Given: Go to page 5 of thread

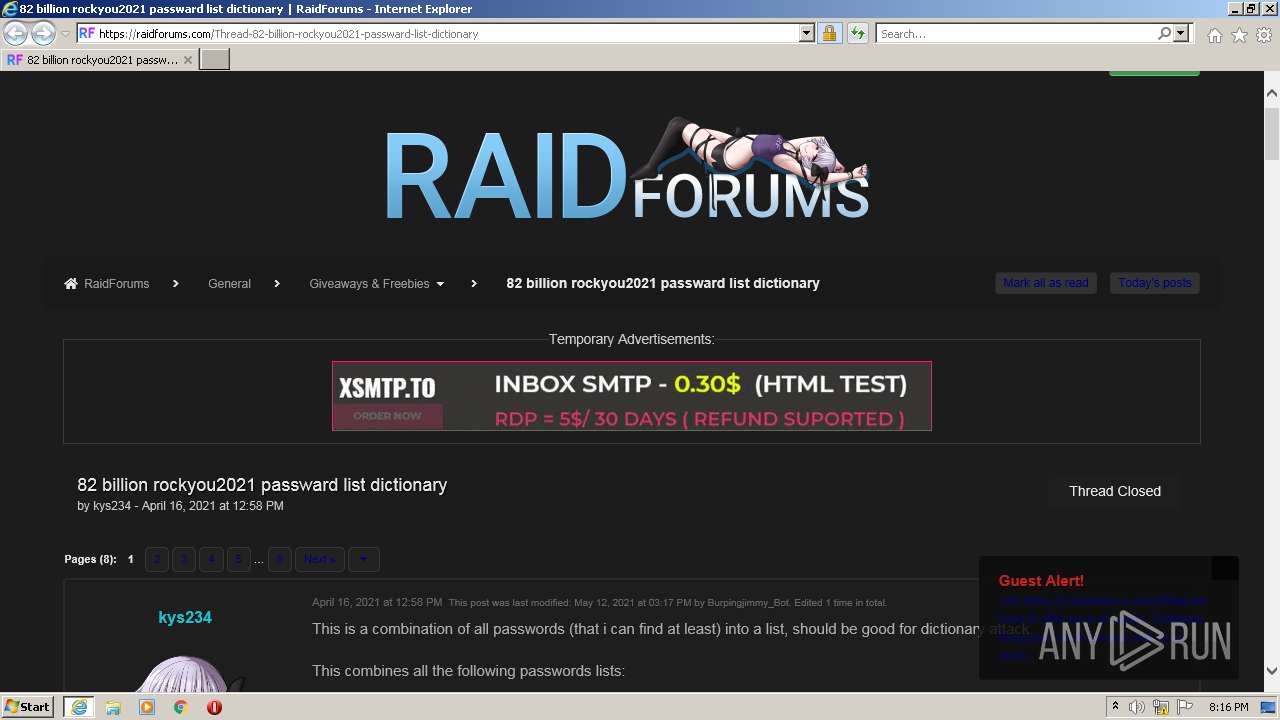Looking at the screenshot, I should (238, 559).
